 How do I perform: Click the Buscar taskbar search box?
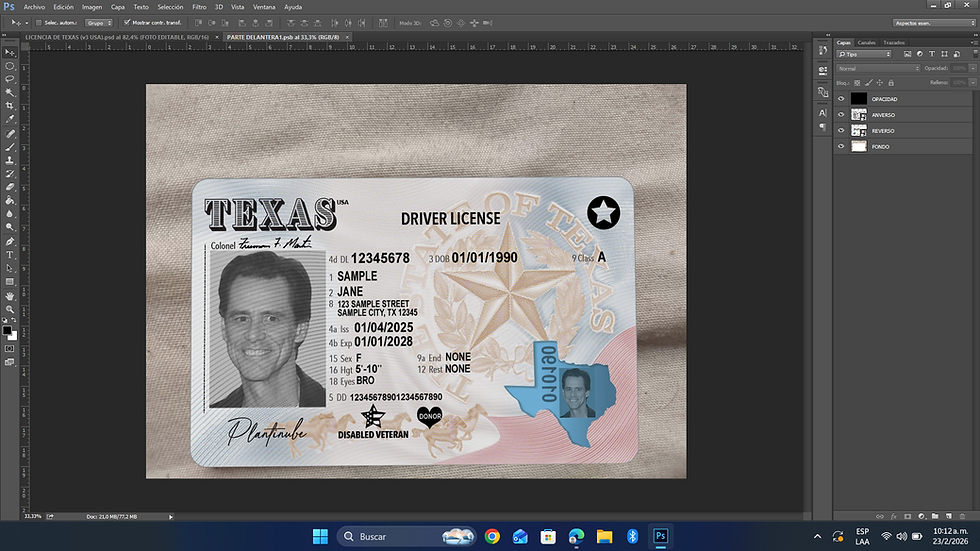(x=407, y=537)
